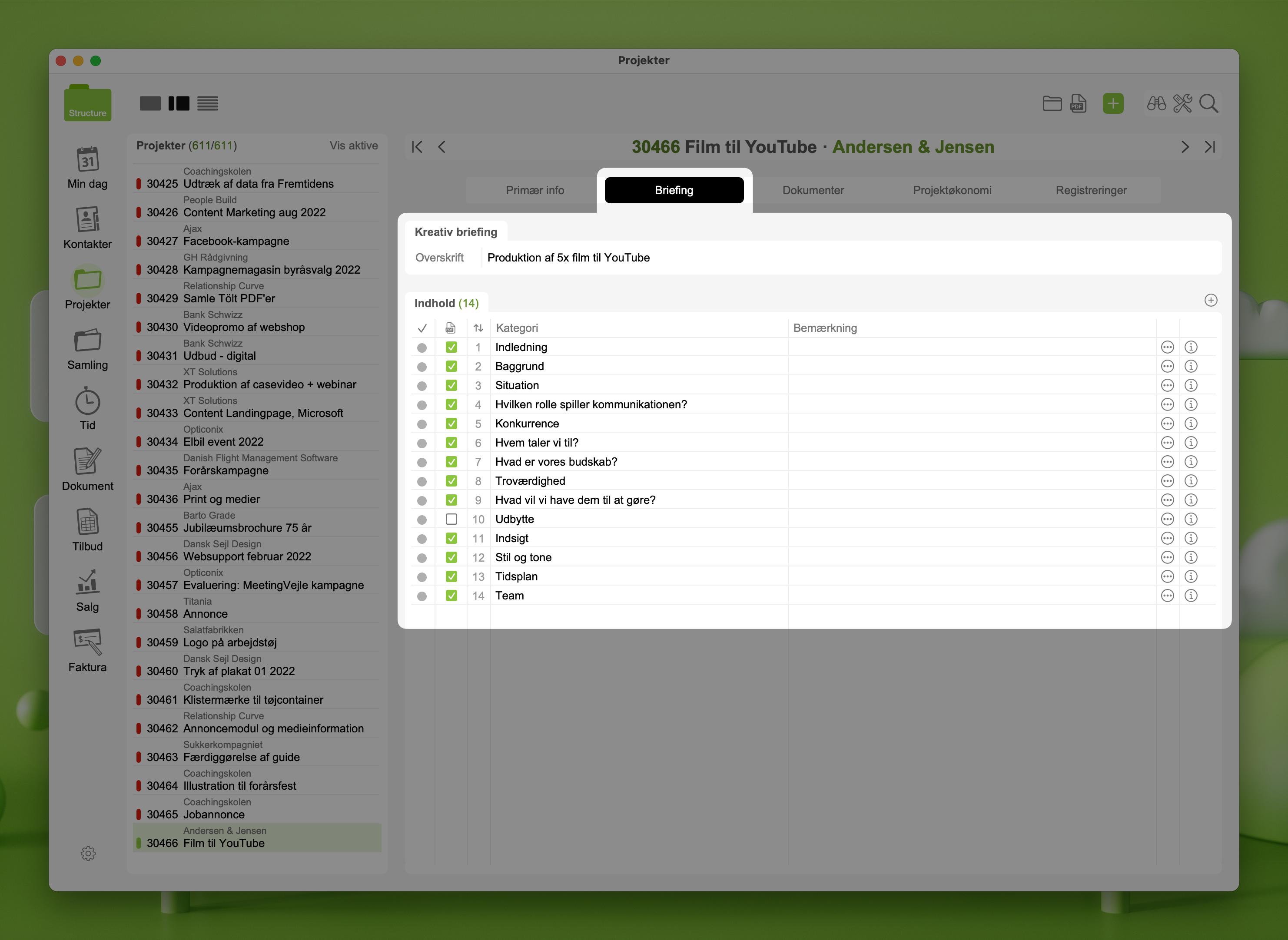This screenshot has width=1288, height=940.
Task: Open more options for Baggrund row
Action: [x=1167, y=367]
